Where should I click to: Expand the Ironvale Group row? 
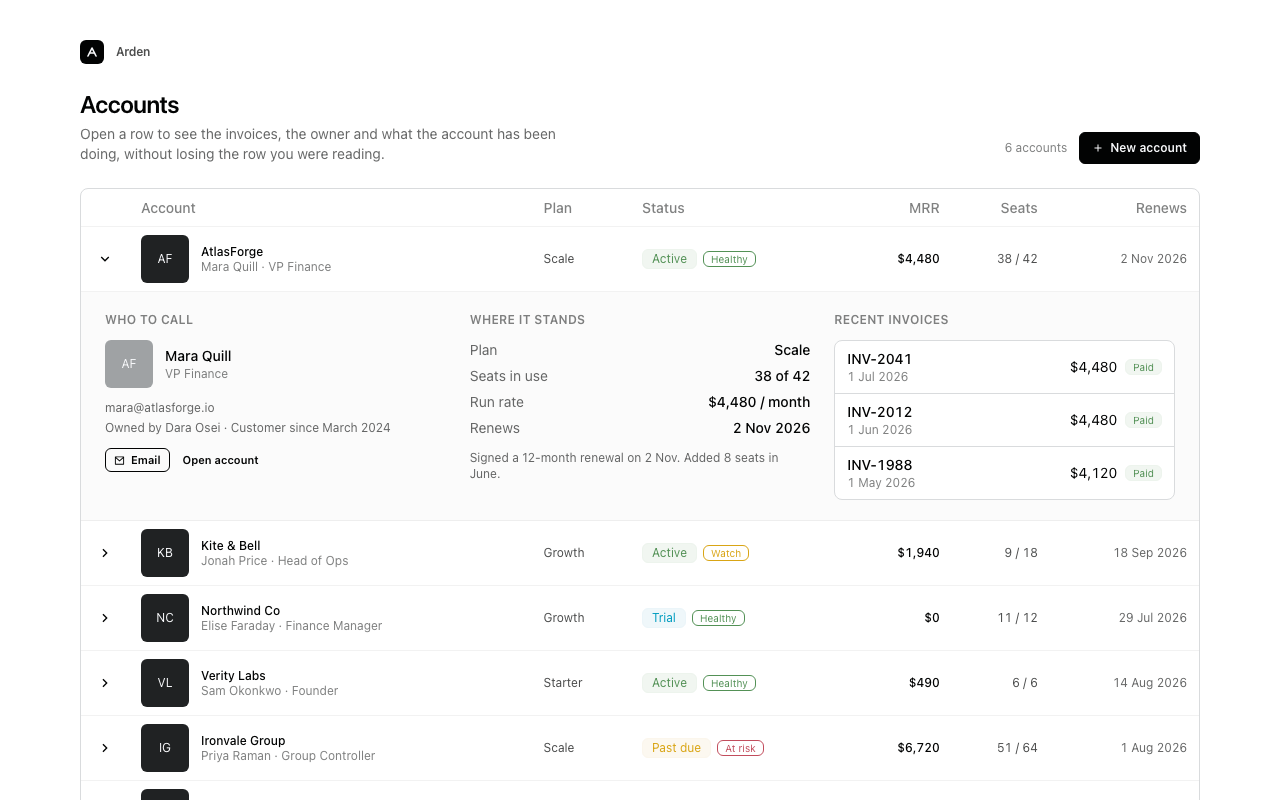click(105, 748)
